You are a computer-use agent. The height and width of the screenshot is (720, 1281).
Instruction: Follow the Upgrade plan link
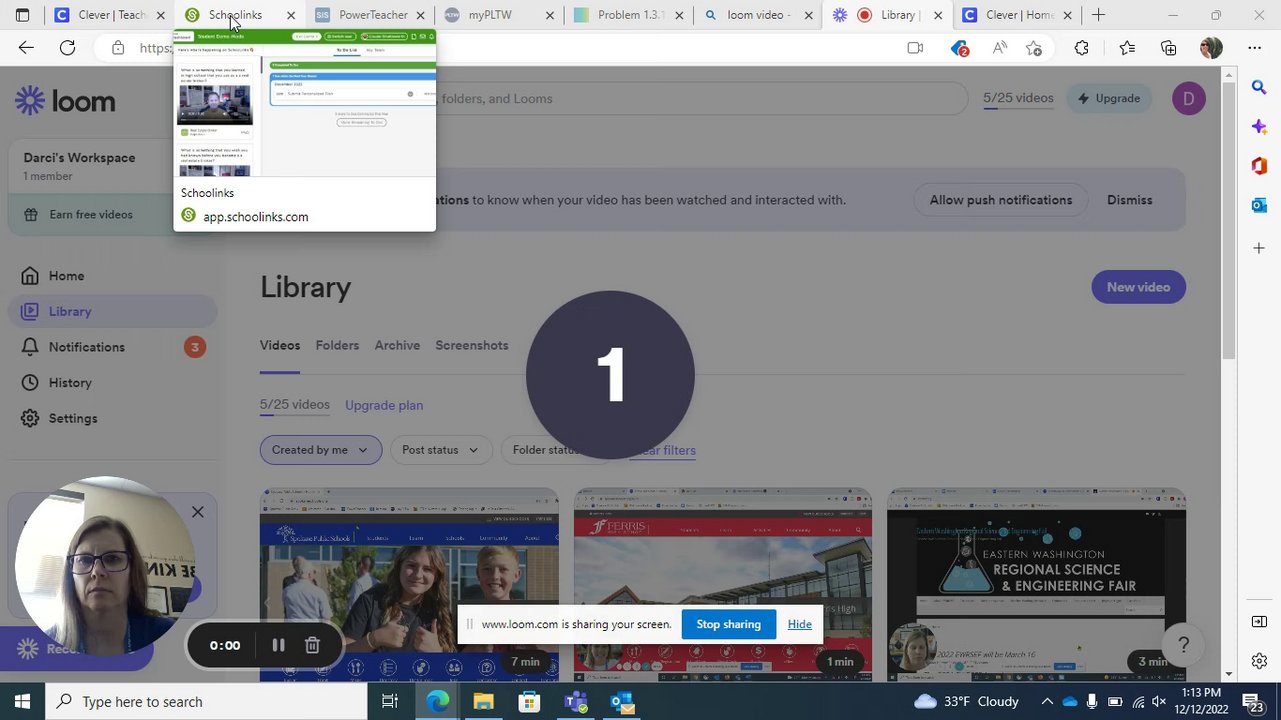pos(384,405)
